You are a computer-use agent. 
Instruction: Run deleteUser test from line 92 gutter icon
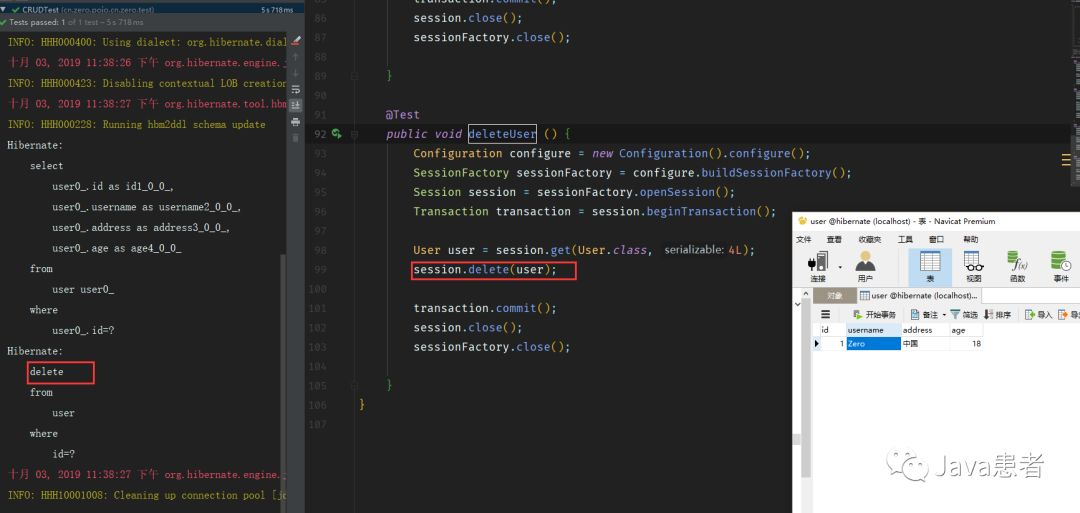337,134
